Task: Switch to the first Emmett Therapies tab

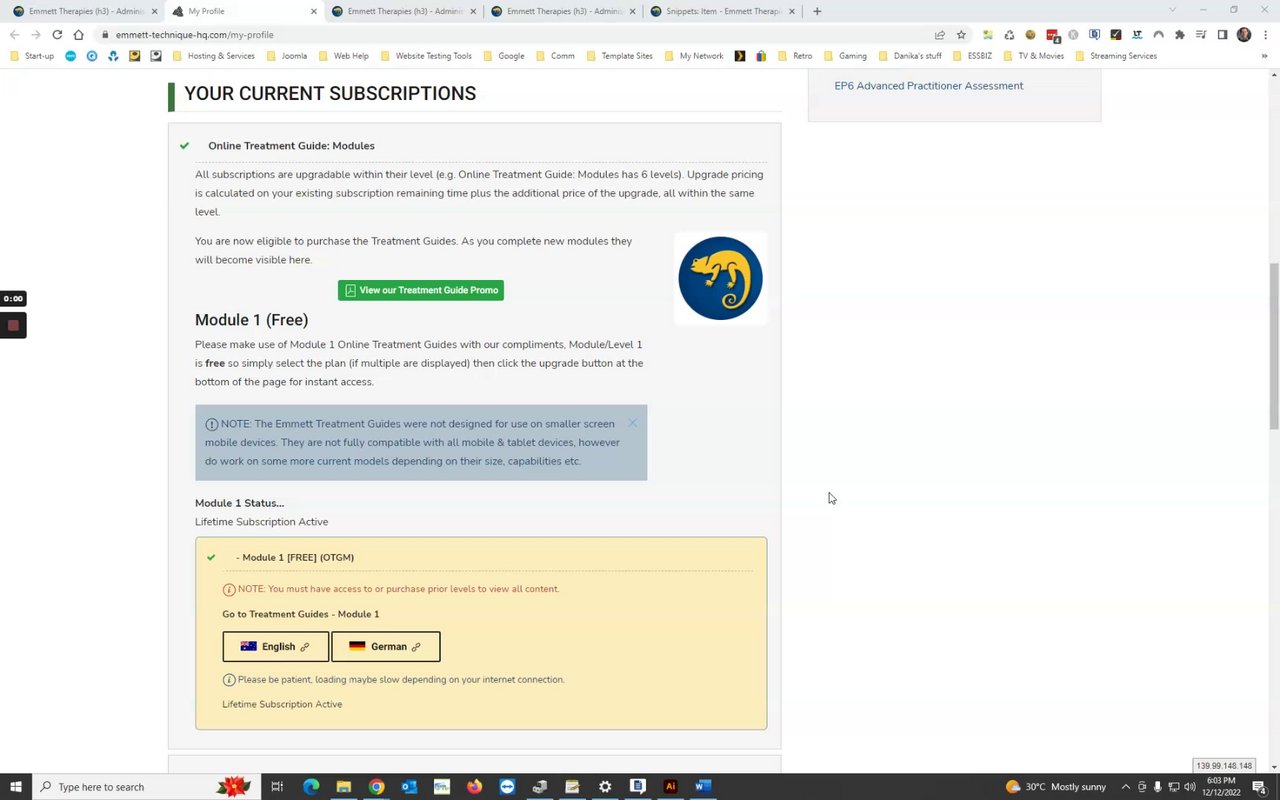Action: [x=83, y=11]
